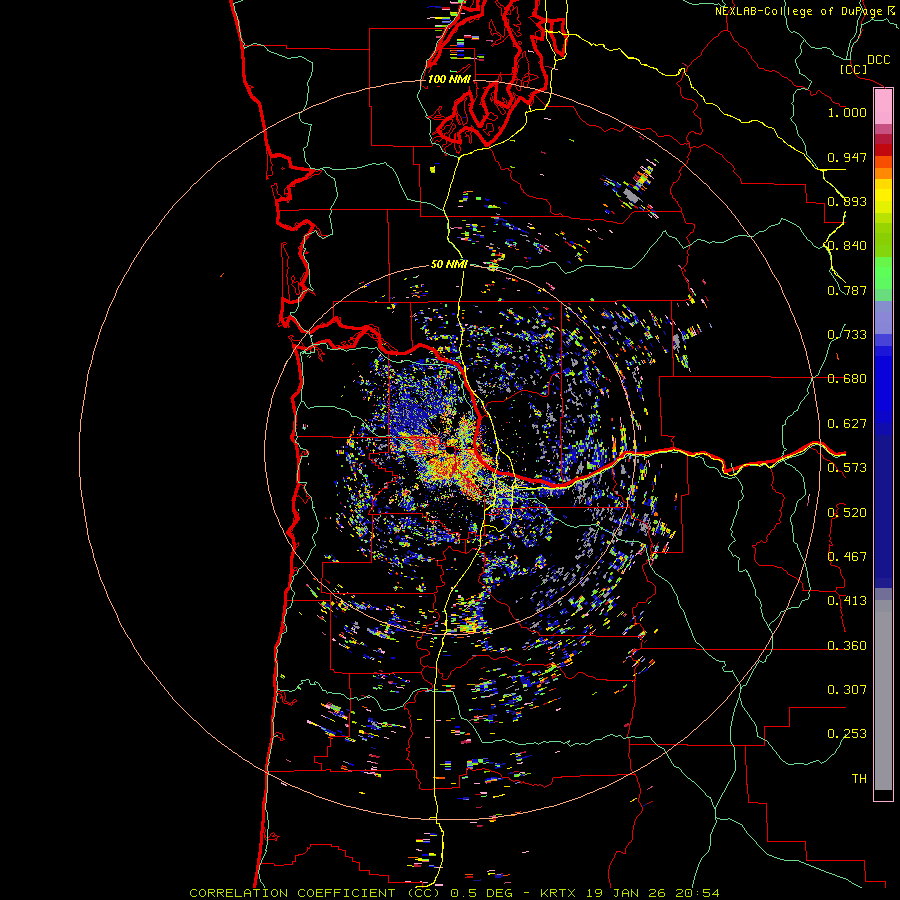Click the 0.467 scale value

(847, 557)
